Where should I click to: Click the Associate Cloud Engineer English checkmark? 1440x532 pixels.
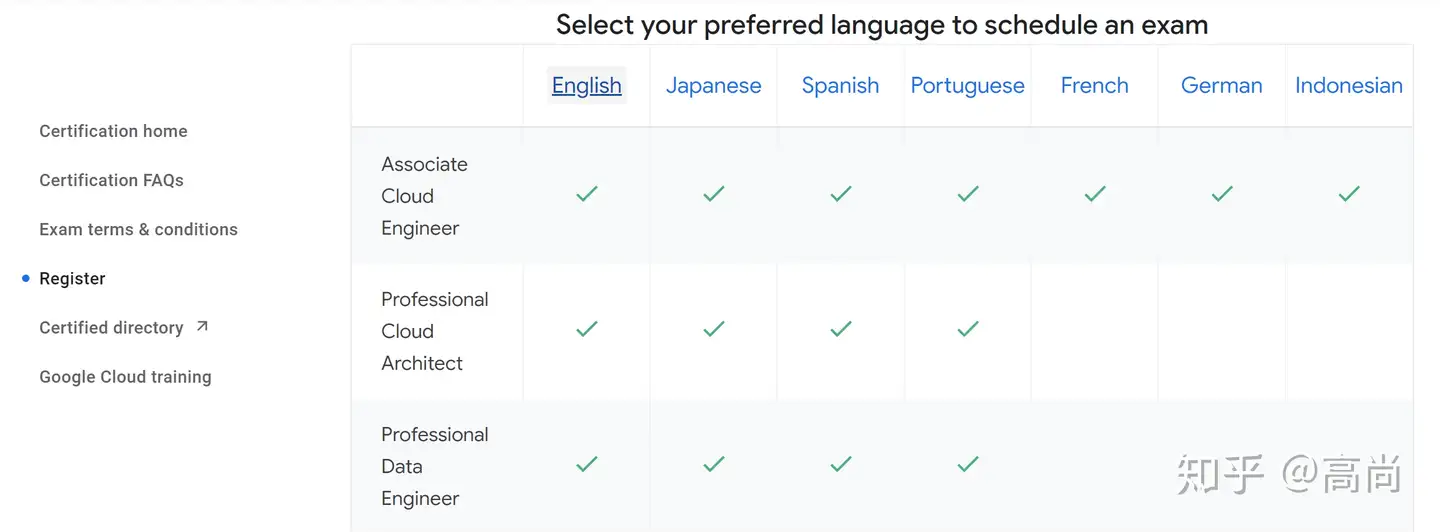(587, 194)
